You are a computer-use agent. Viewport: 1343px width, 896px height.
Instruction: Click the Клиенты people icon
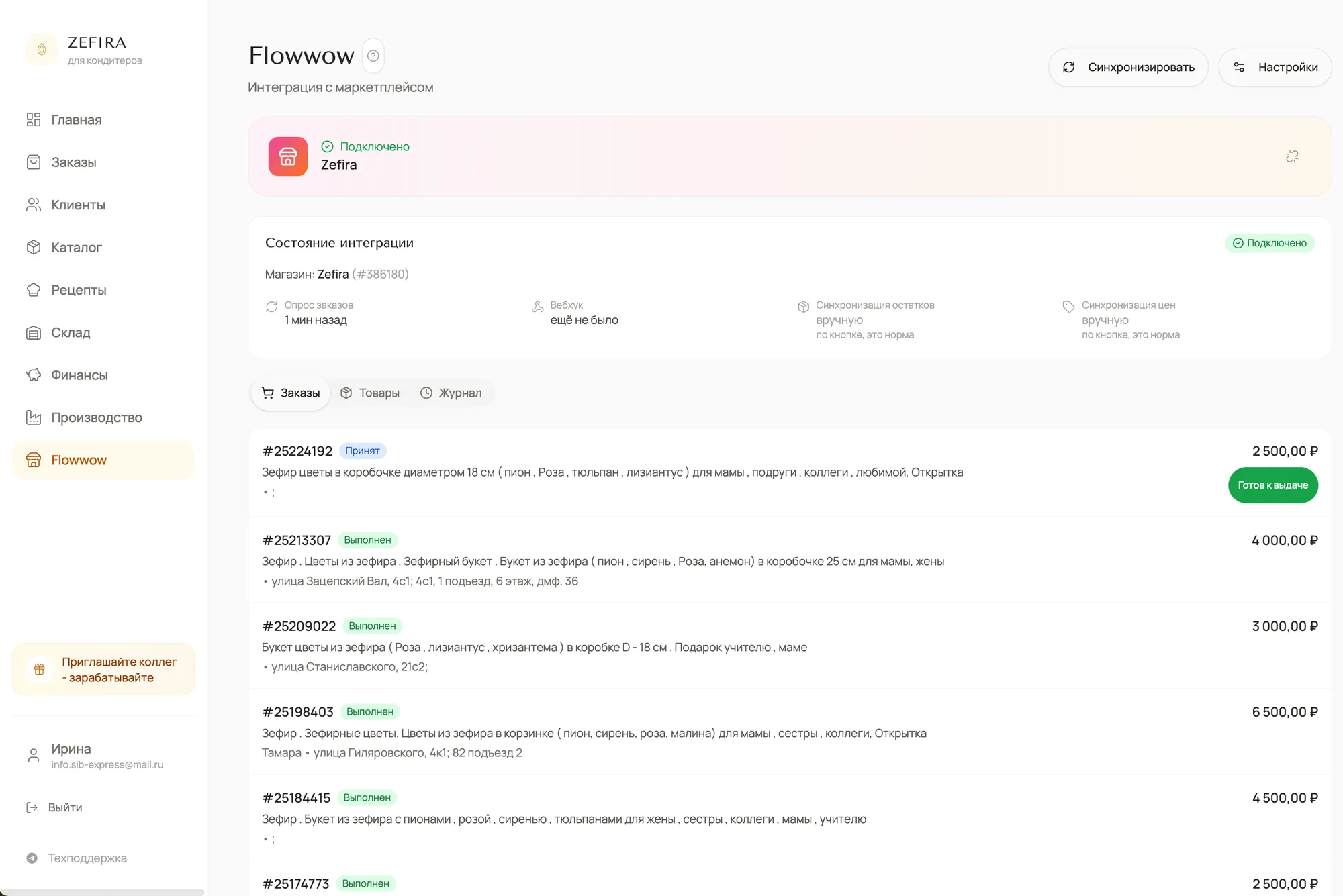[34, 205]
